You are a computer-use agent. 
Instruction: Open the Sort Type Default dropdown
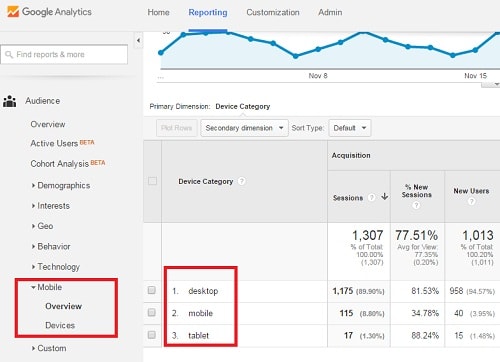[x=350, y=128]
